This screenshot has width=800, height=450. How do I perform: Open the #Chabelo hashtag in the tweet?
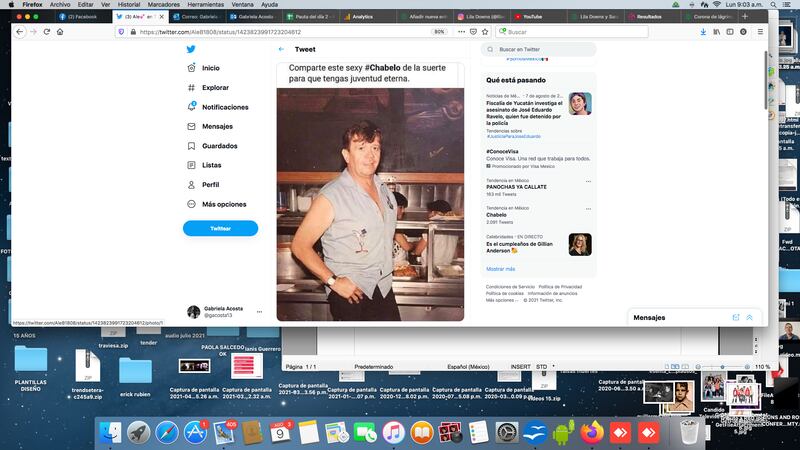[x=383, y=68]
